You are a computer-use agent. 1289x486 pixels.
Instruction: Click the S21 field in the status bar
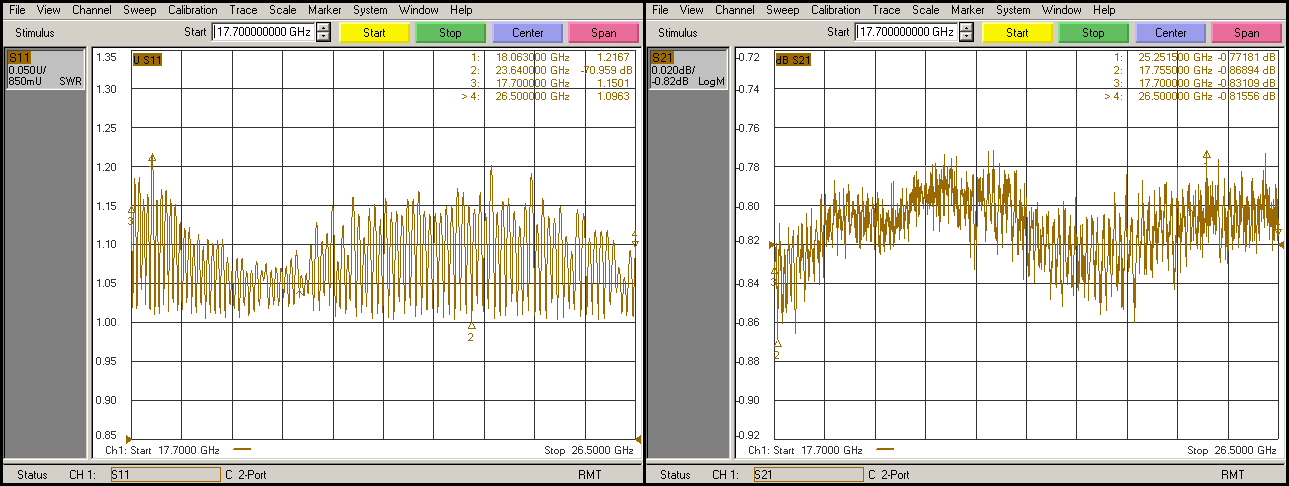pyautogui.click(x=807, y=475)
